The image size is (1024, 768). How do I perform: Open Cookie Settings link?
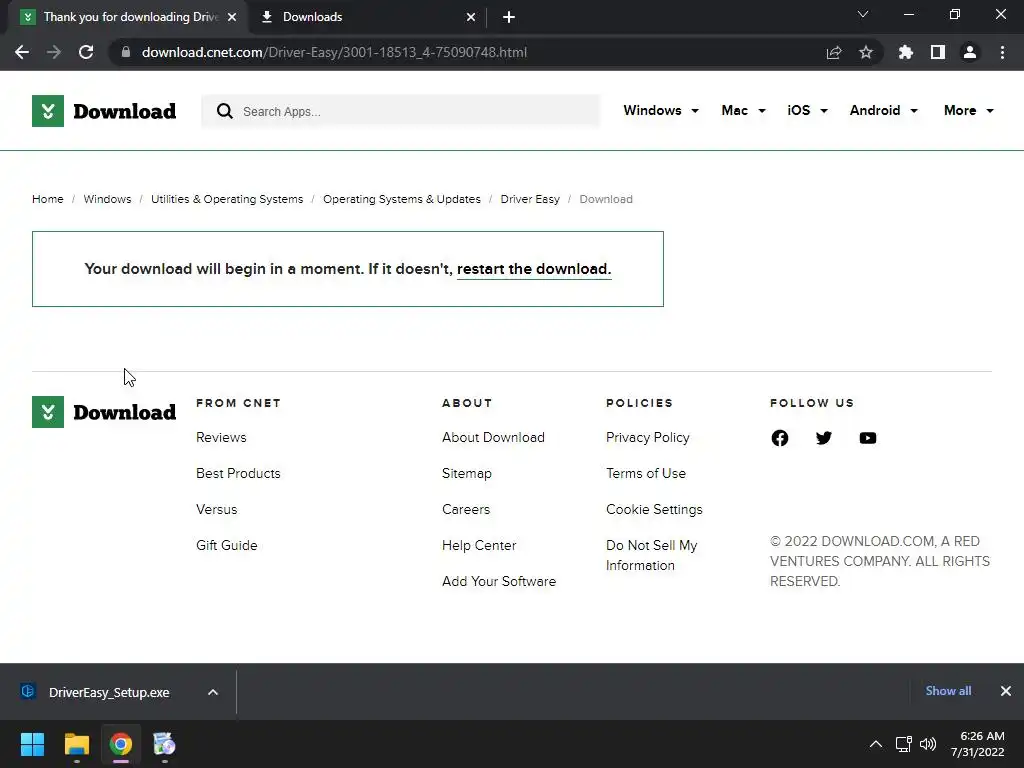coord(654,509)
